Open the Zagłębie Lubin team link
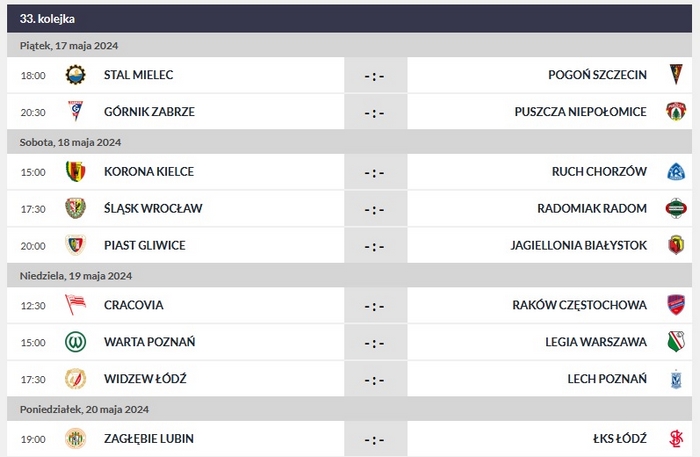 point(149,439)
